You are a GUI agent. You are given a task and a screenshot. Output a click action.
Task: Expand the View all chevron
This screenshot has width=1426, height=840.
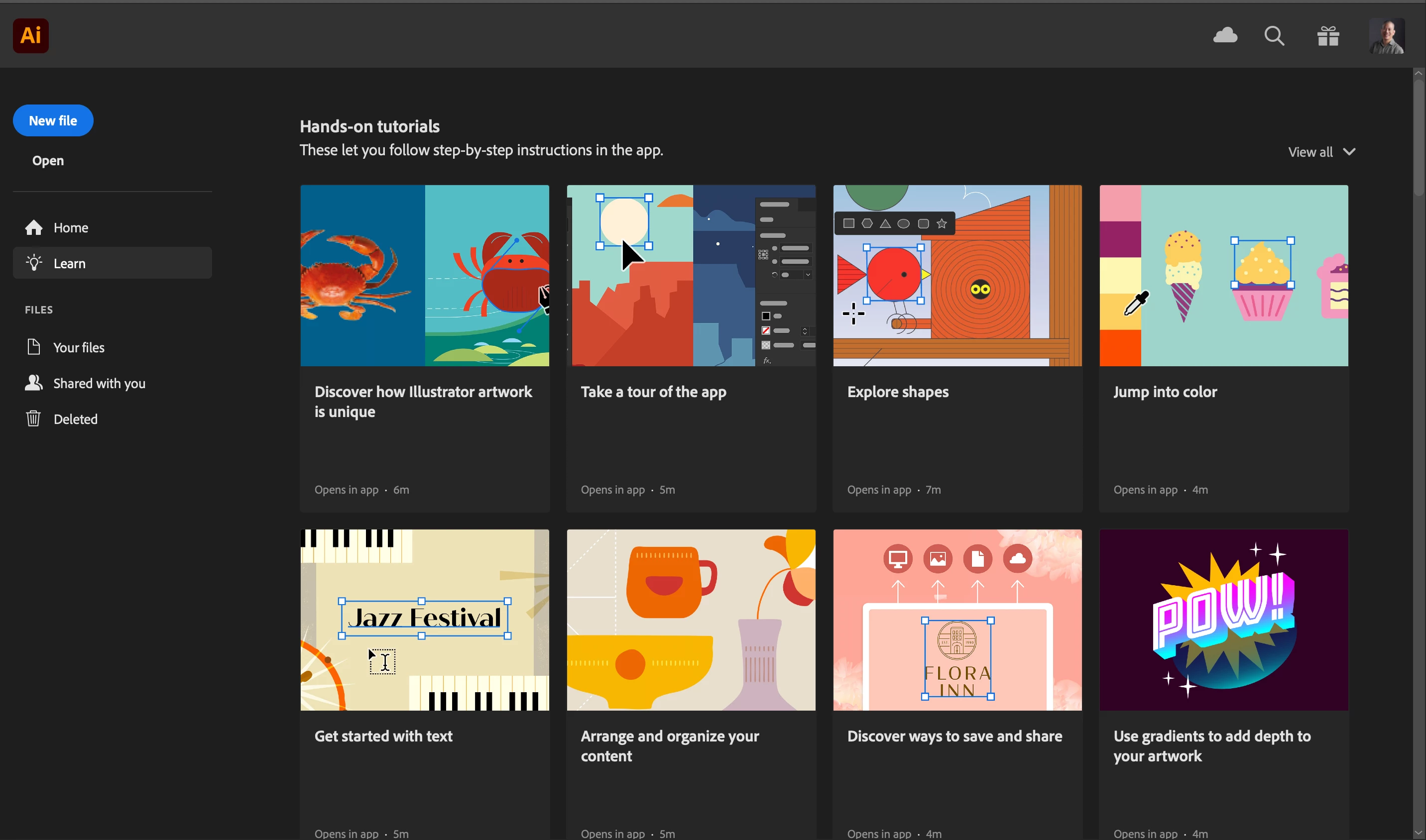pos(1349,152)
